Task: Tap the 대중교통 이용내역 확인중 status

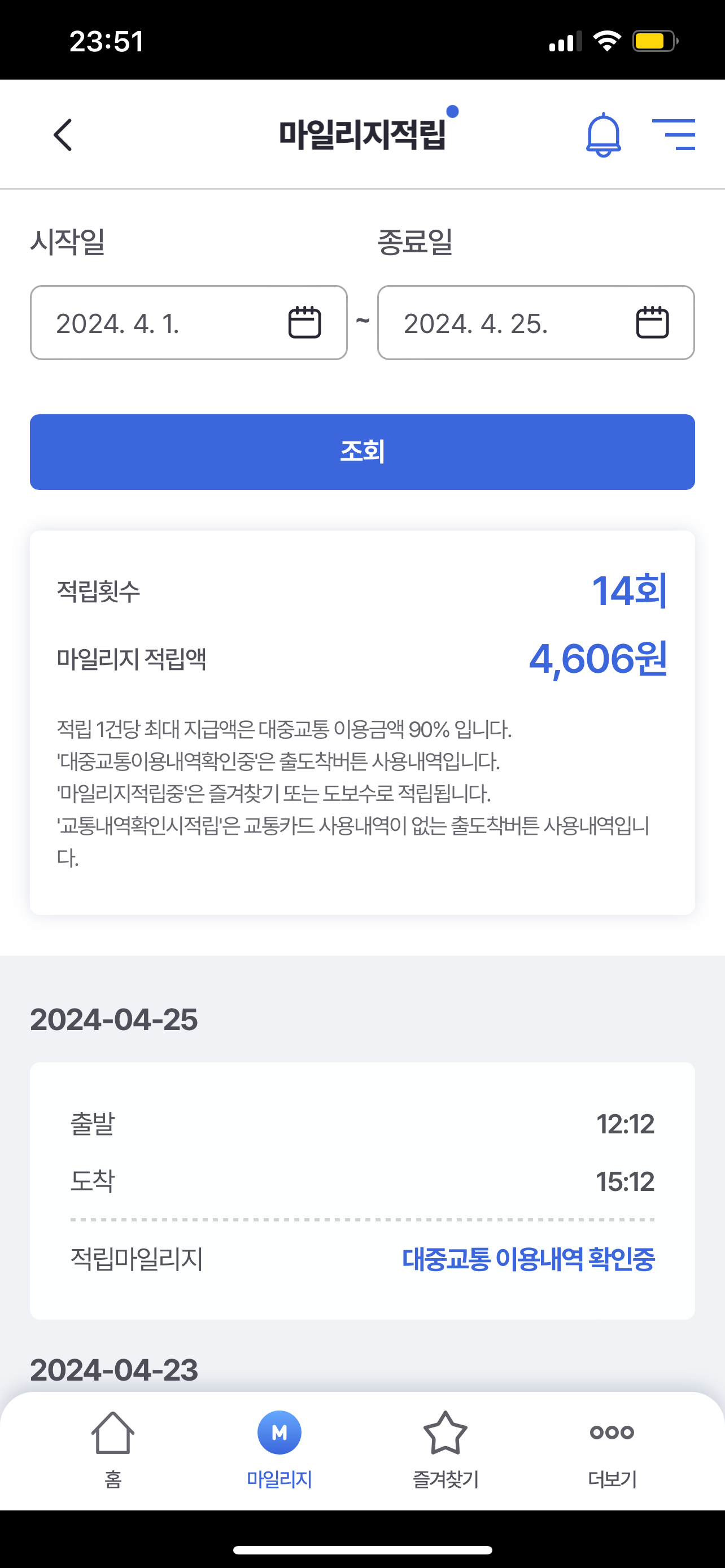Action: coord(528,1259)
